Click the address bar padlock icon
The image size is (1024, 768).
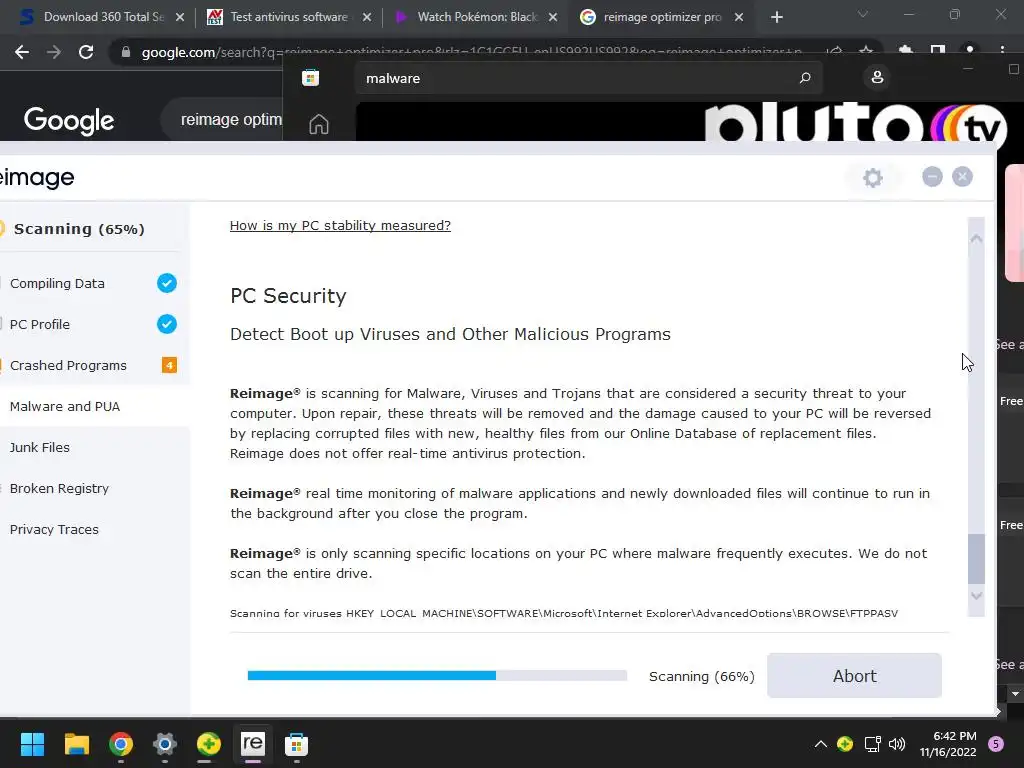(126, 52)
